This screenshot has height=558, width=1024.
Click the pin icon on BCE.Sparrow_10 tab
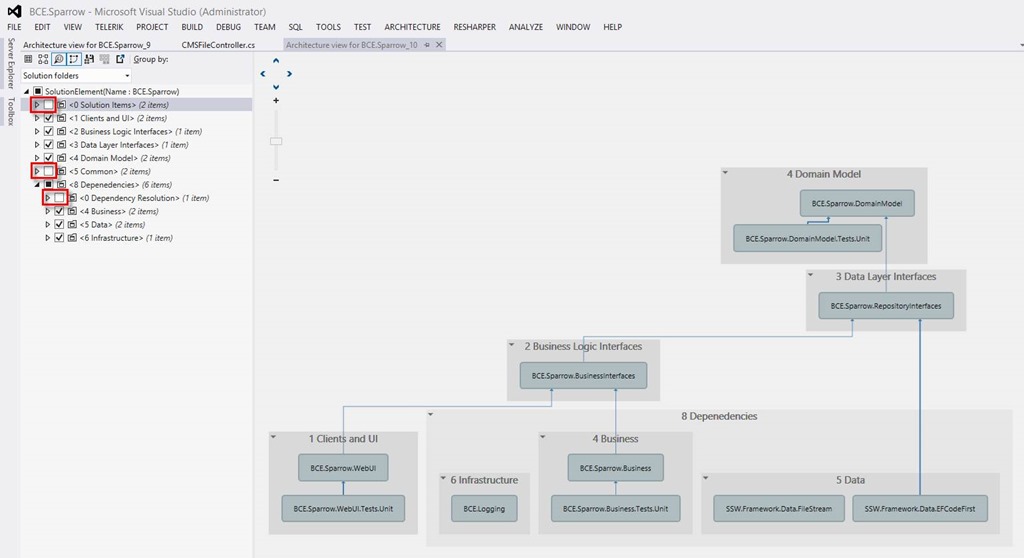427,45
